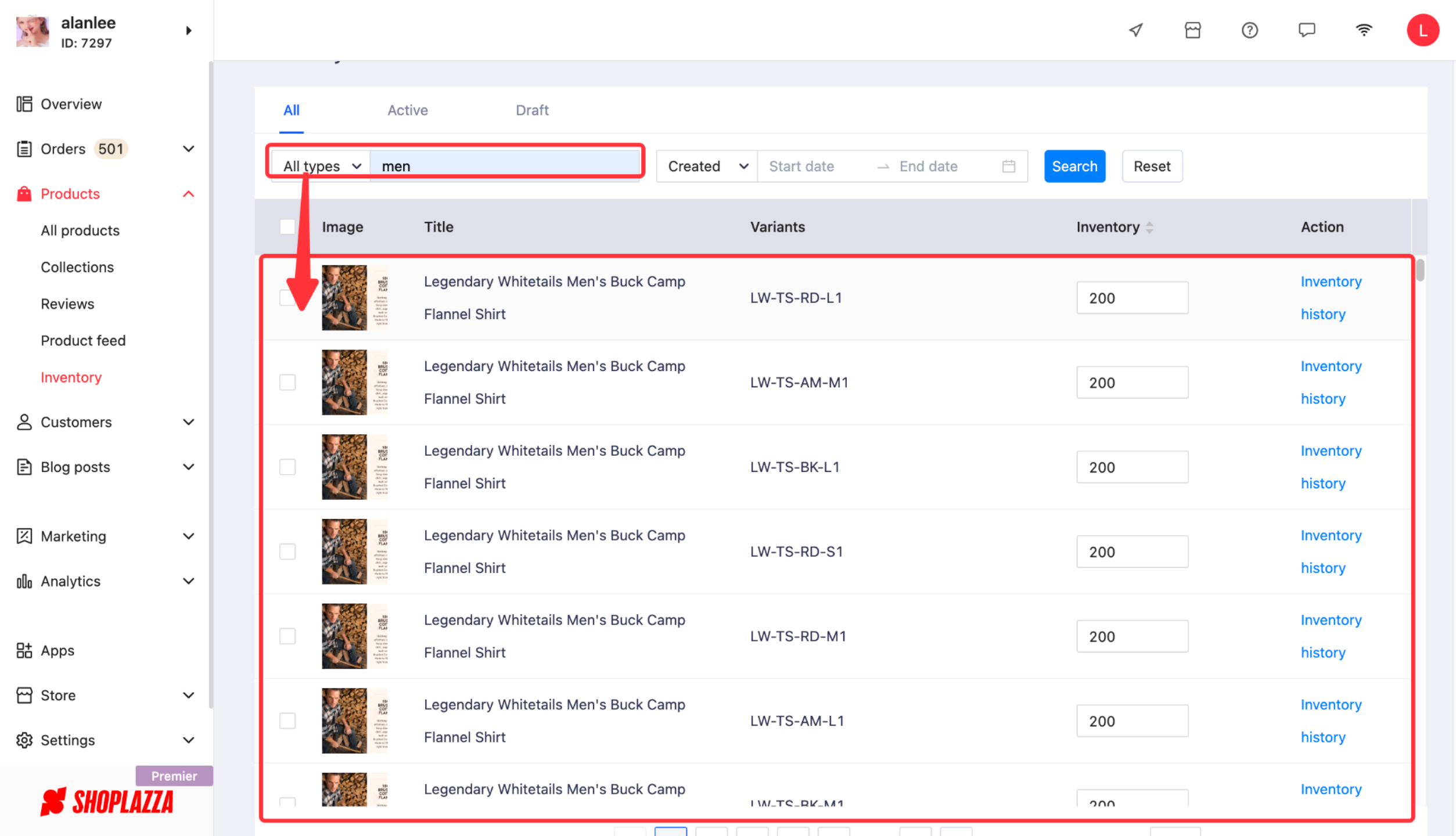
Task: Open Inventory history for LW-TS-RD-S1
Action: point(1331,552)
